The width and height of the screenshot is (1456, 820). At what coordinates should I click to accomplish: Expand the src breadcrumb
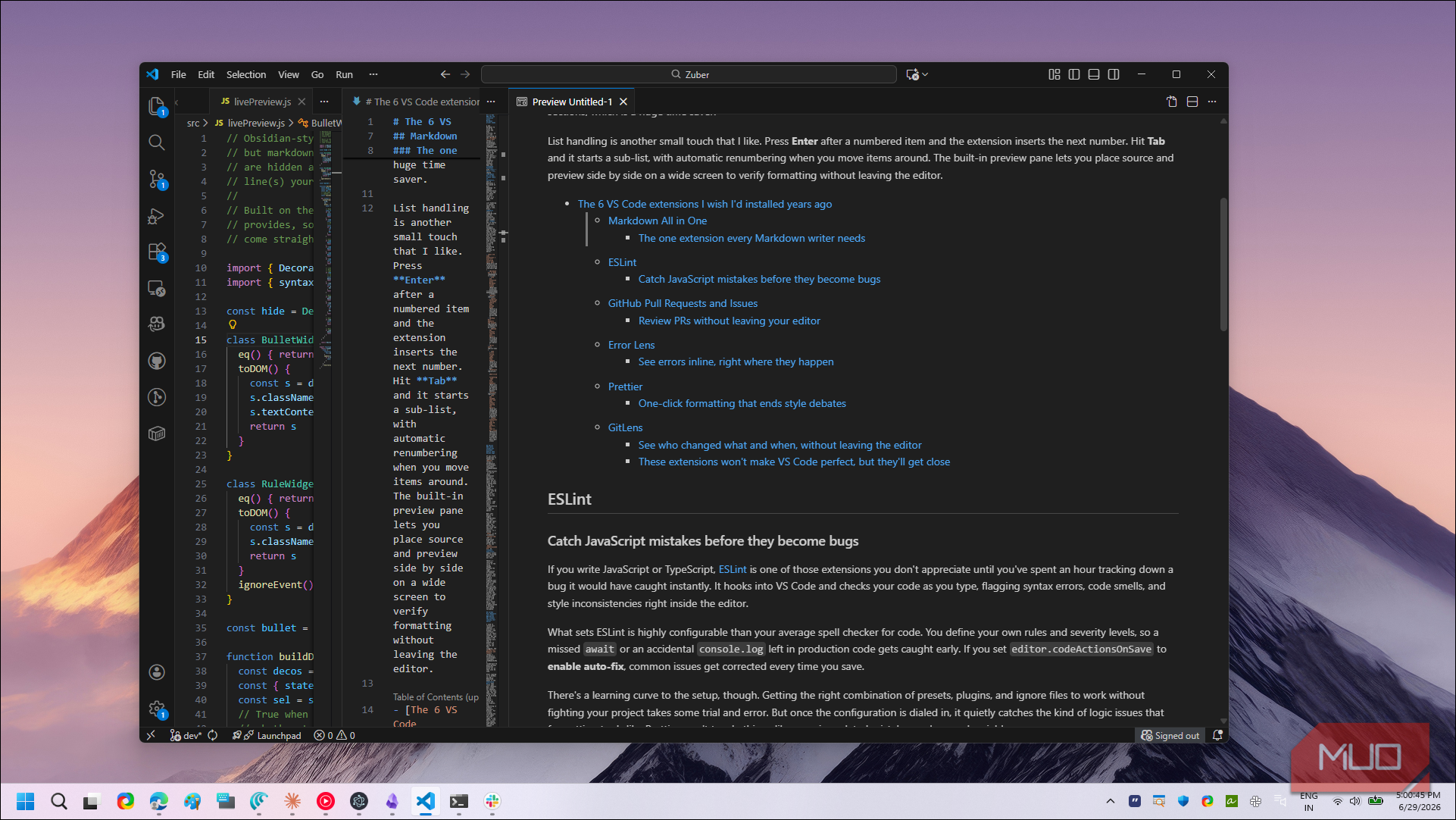click(193, 123)
